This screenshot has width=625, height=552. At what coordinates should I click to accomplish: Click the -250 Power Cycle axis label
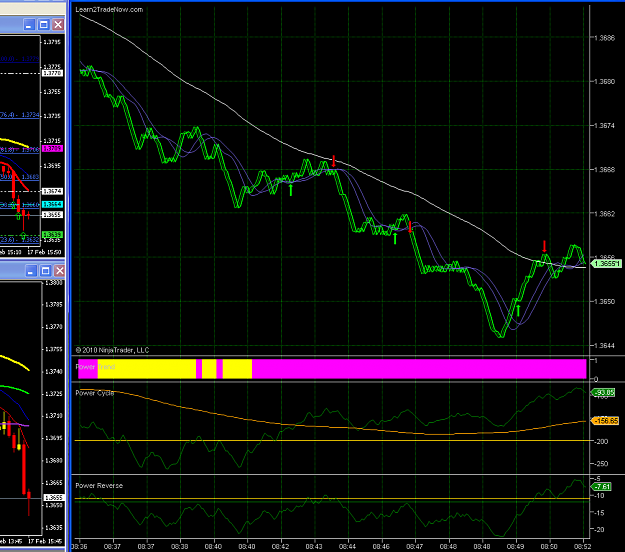pos(601,464)
